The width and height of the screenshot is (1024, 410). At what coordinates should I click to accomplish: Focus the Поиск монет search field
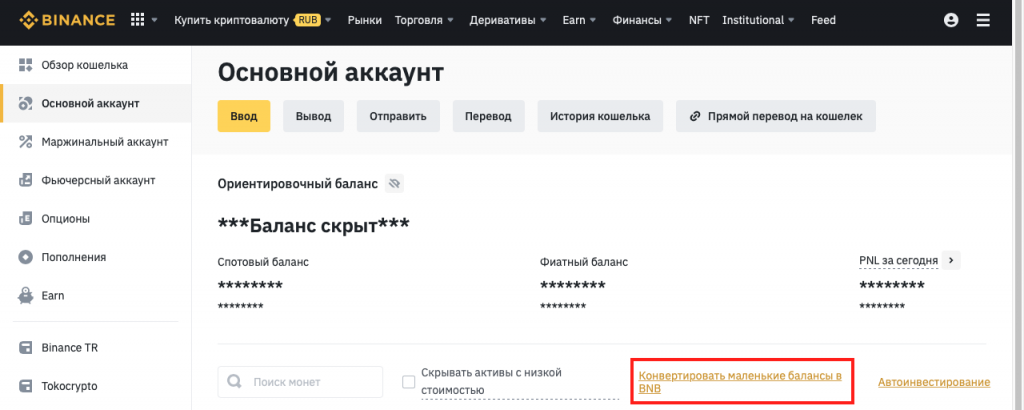tap(300, 382)
